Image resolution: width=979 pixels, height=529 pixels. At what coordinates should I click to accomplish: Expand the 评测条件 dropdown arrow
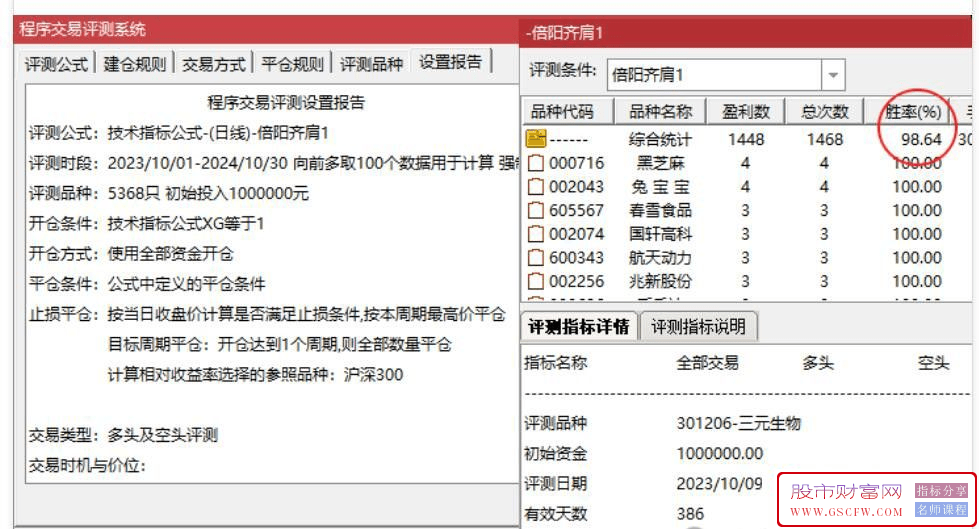point(833,75)
